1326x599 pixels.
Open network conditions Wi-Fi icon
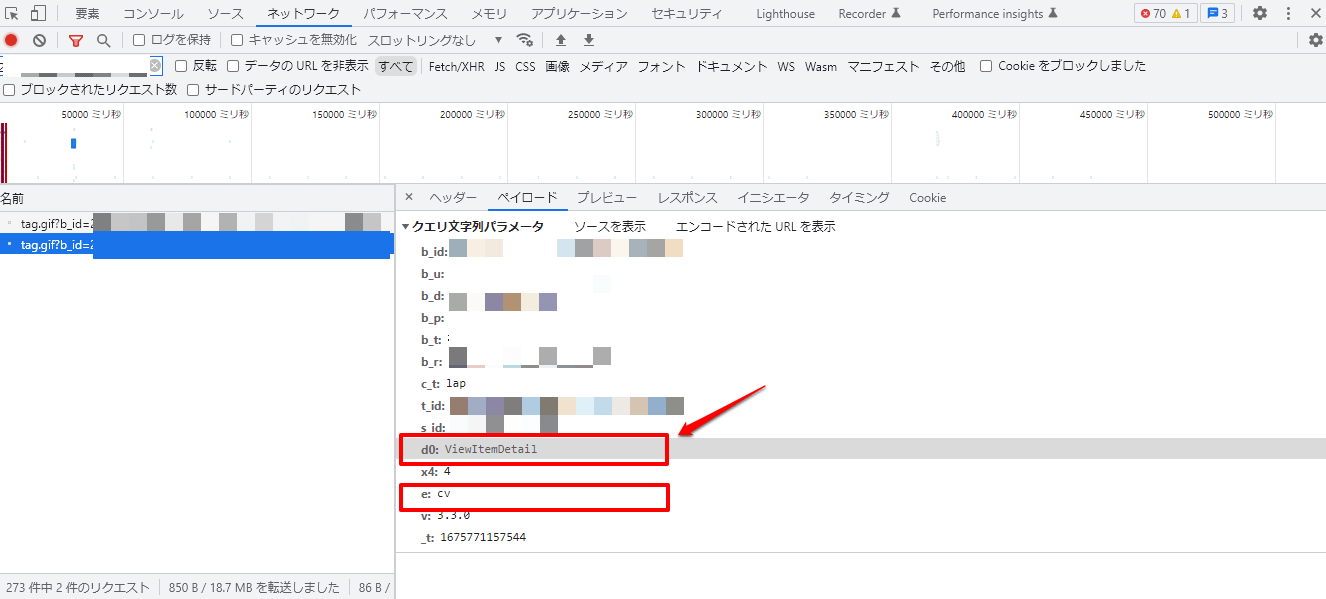(x=524, y=40)
